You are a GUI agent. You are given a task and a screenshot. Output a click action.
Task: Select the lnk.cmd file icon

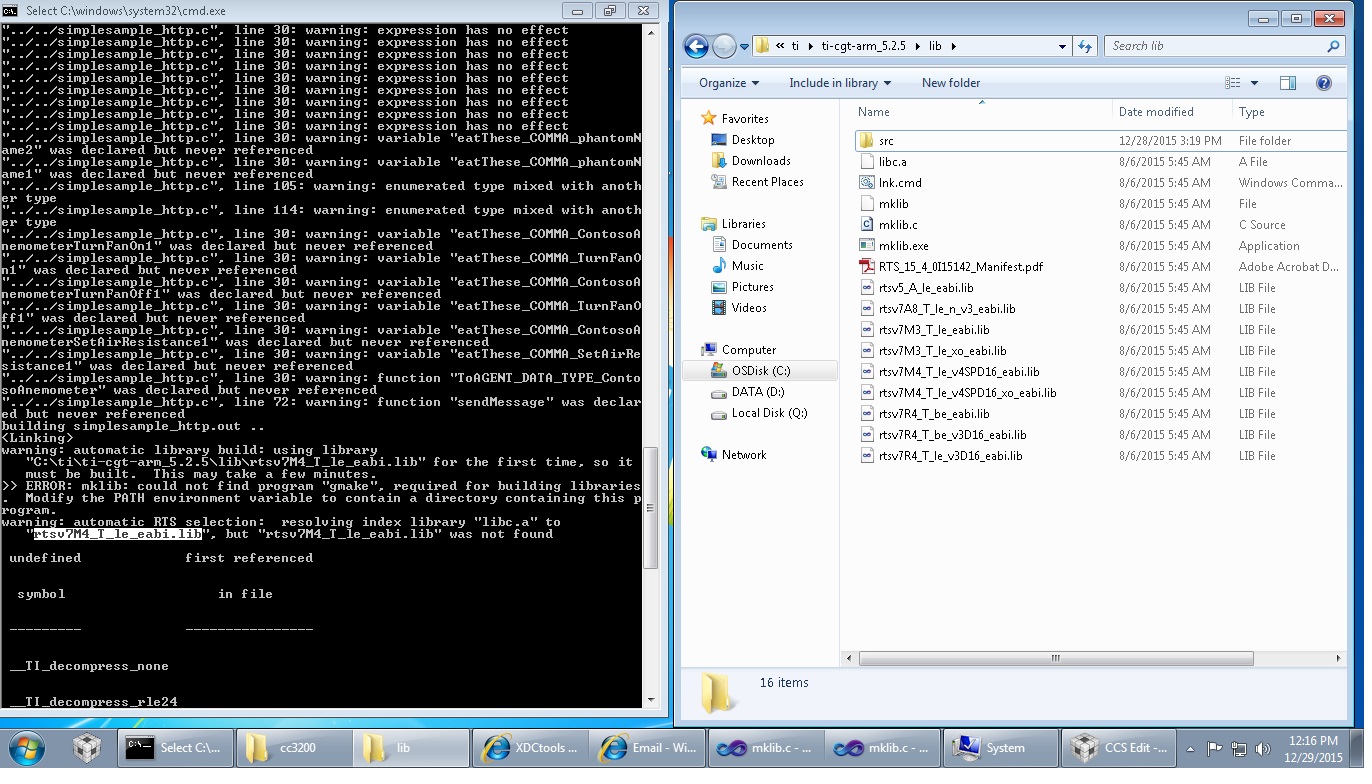868,183
